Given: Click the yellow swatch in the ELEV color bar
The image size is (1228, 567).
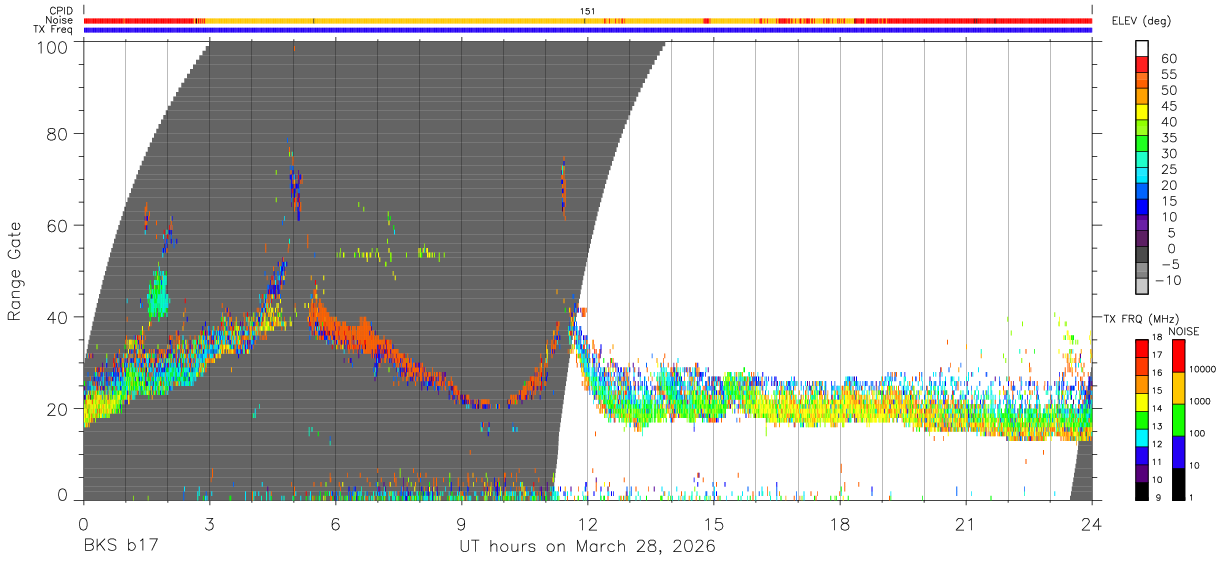Looking at the screenshot, I should click(1142, 113).
